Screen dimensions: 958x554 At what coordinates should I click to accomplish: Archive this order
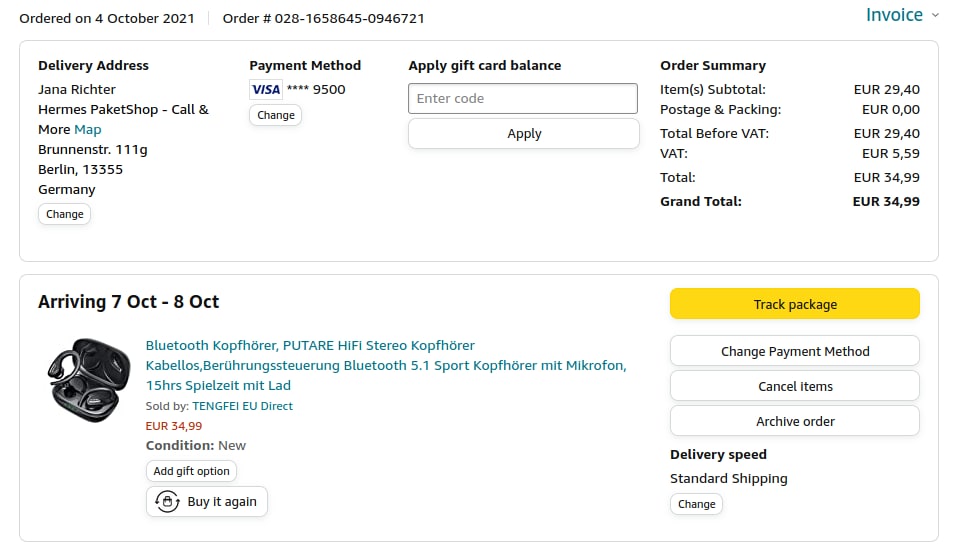pyautogui.click(x=795, y=421)
